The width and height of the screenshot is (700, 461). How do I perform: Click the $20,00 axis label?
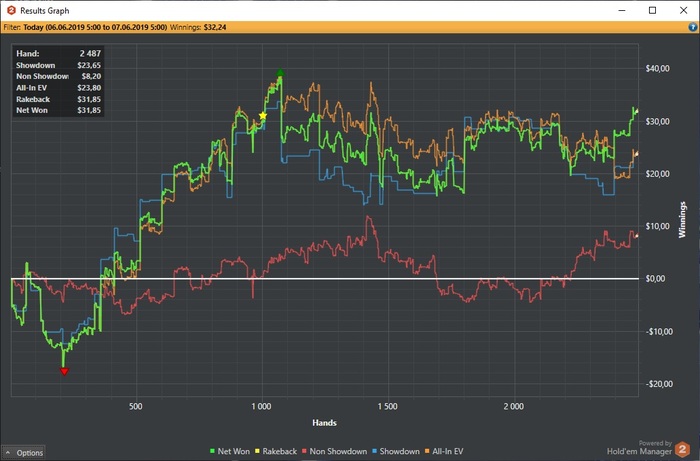click(657, 174)
